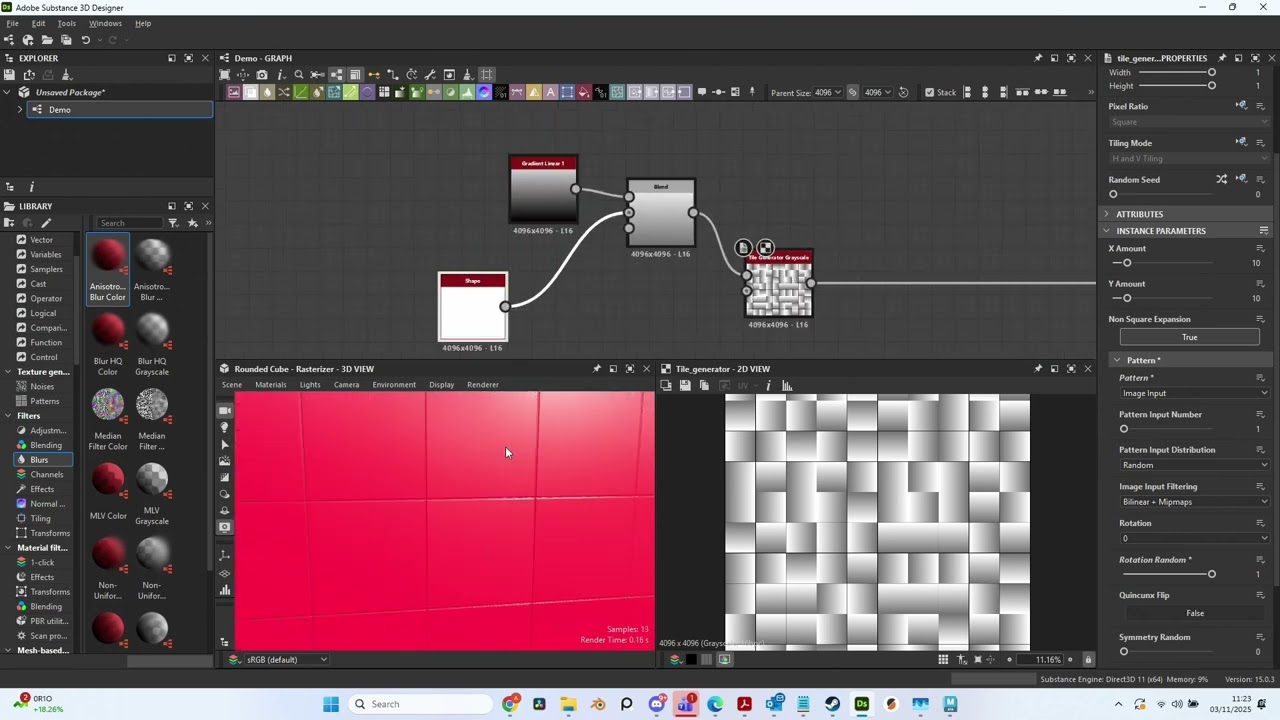Pin the Properties panel
1280x720 pixels.
pos(1221,58)
